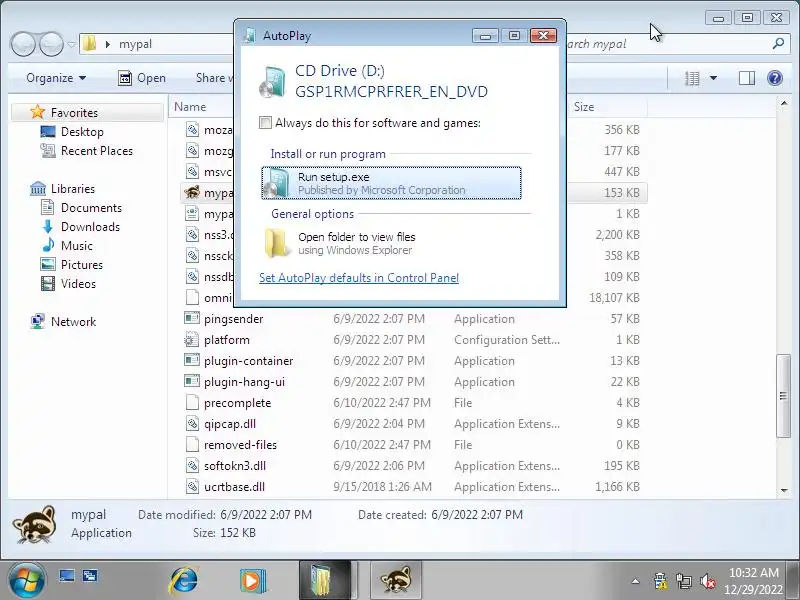The width and height of the screenshot is (800, 600).
Task: Select the precomplete file icon
Action: click(192, 403)
